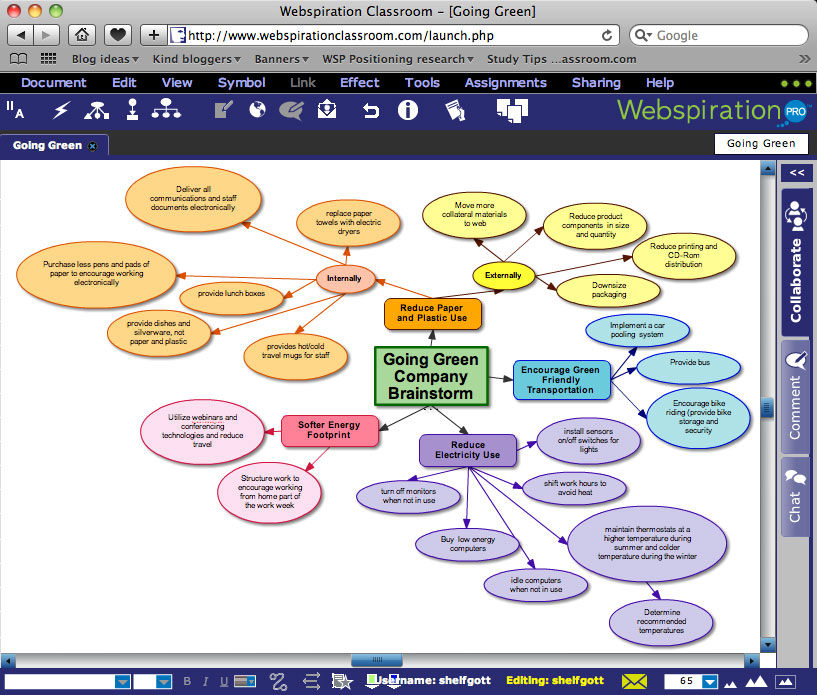
Task: Select the curved link style tool
Action: pos(278,681)
